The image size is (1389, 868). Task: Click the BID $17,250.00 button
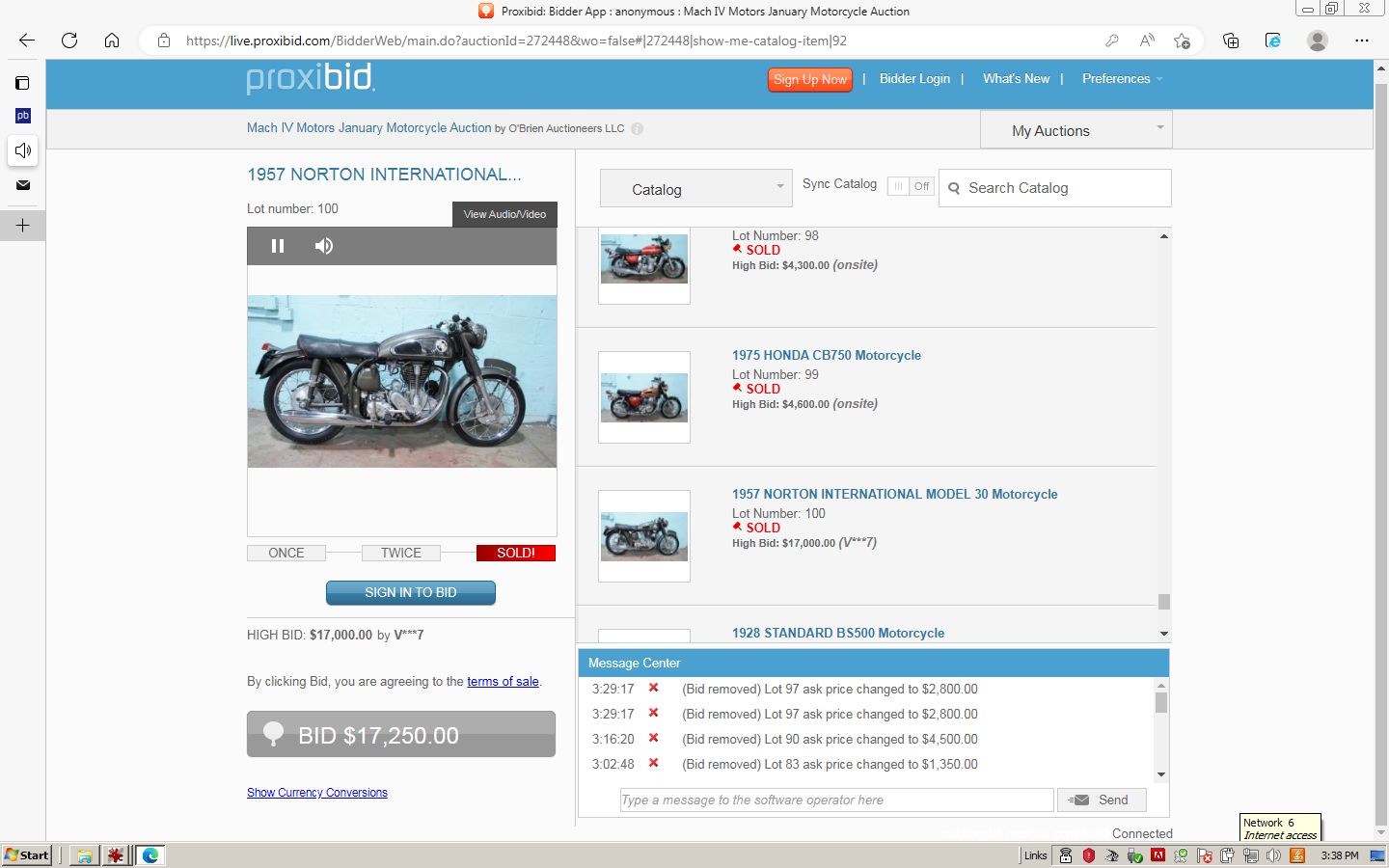(x=401, y=734)
